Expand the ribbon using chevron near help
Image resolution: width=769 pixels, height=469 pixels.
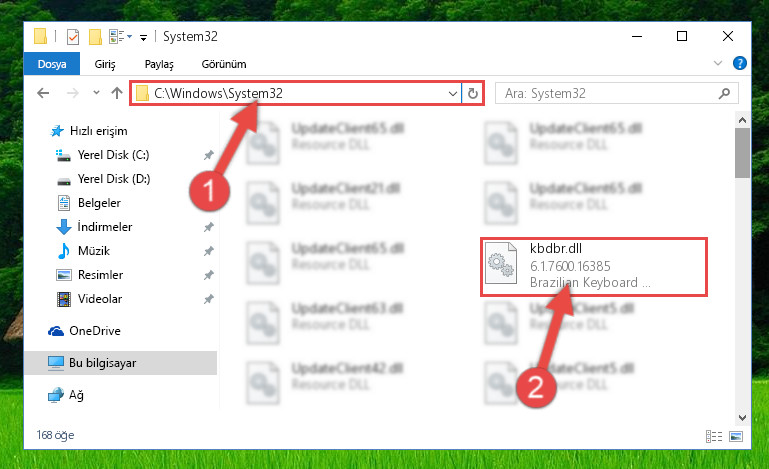click(x=718, y=63)
